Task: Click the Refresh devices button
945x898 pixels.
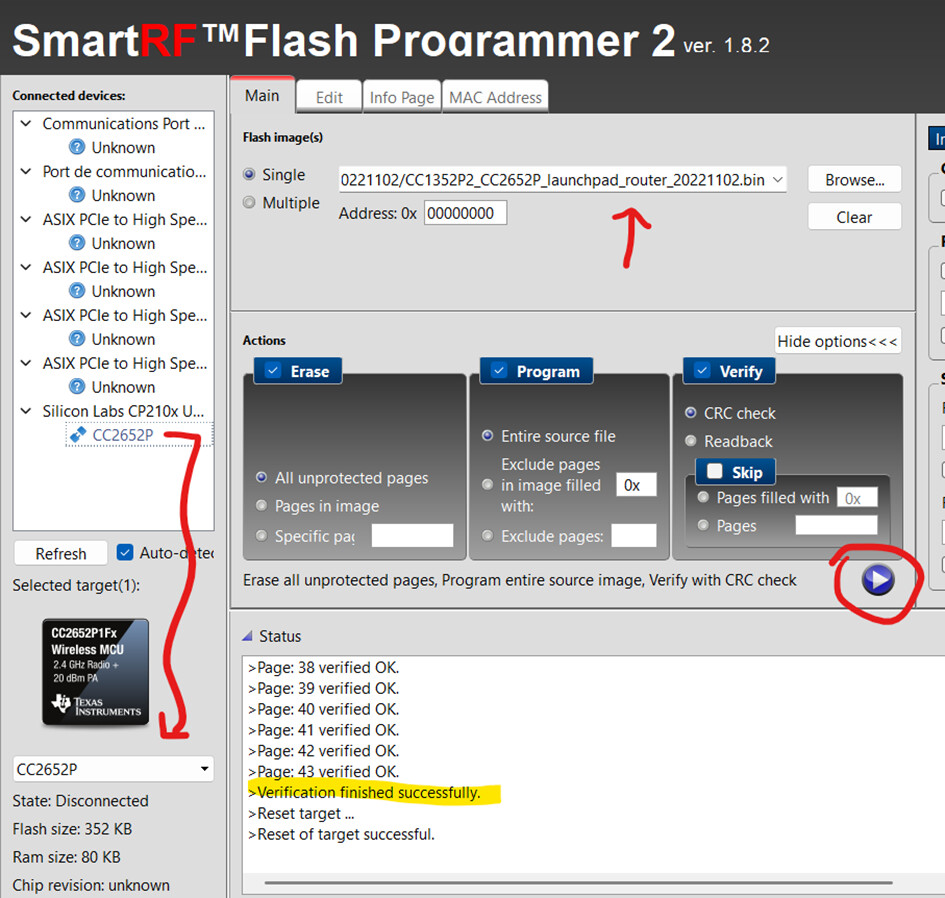Action: (x=61, y=553)
